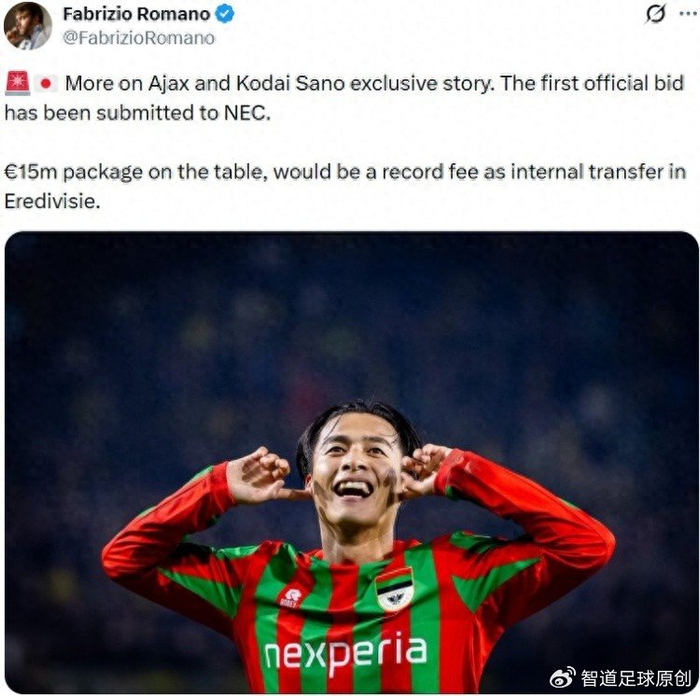Click the Grok slashed-circle icon
This screenshot has height=696, width=700.
[656, 14]
